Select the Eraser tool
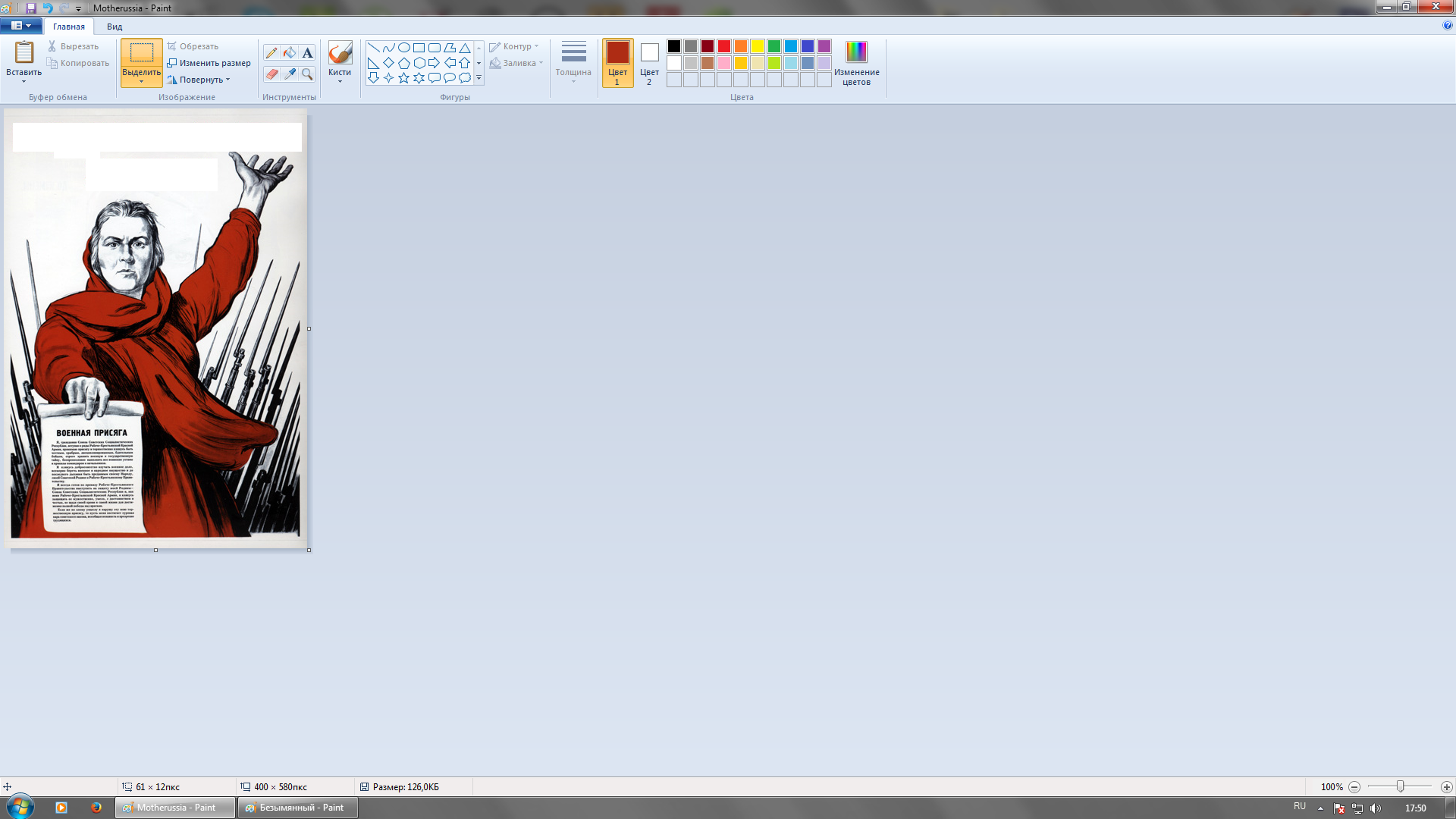Image resolution: width=1456 pixels, height=819 pixels. point(271,74)
